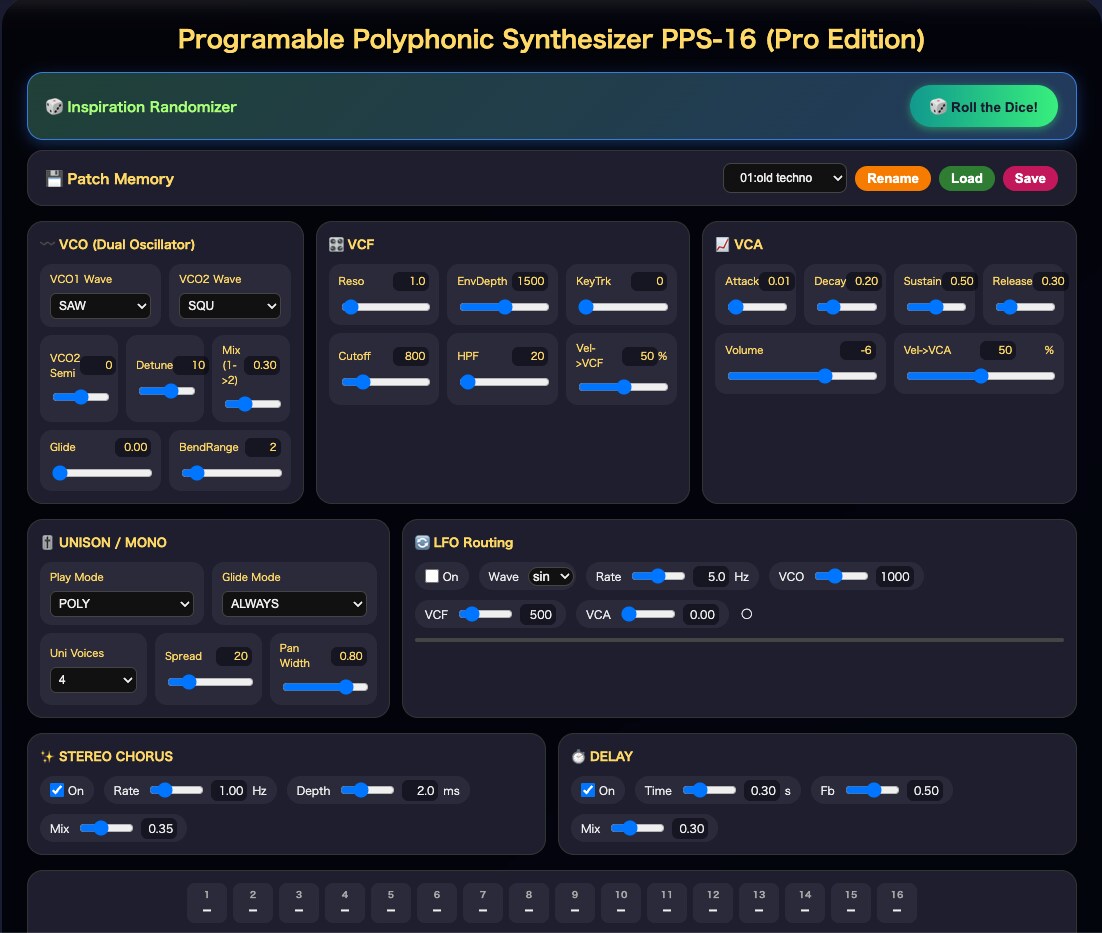
Task: Click the sparkle icon beside STEREO CHORUS
Action: (47, 757)
